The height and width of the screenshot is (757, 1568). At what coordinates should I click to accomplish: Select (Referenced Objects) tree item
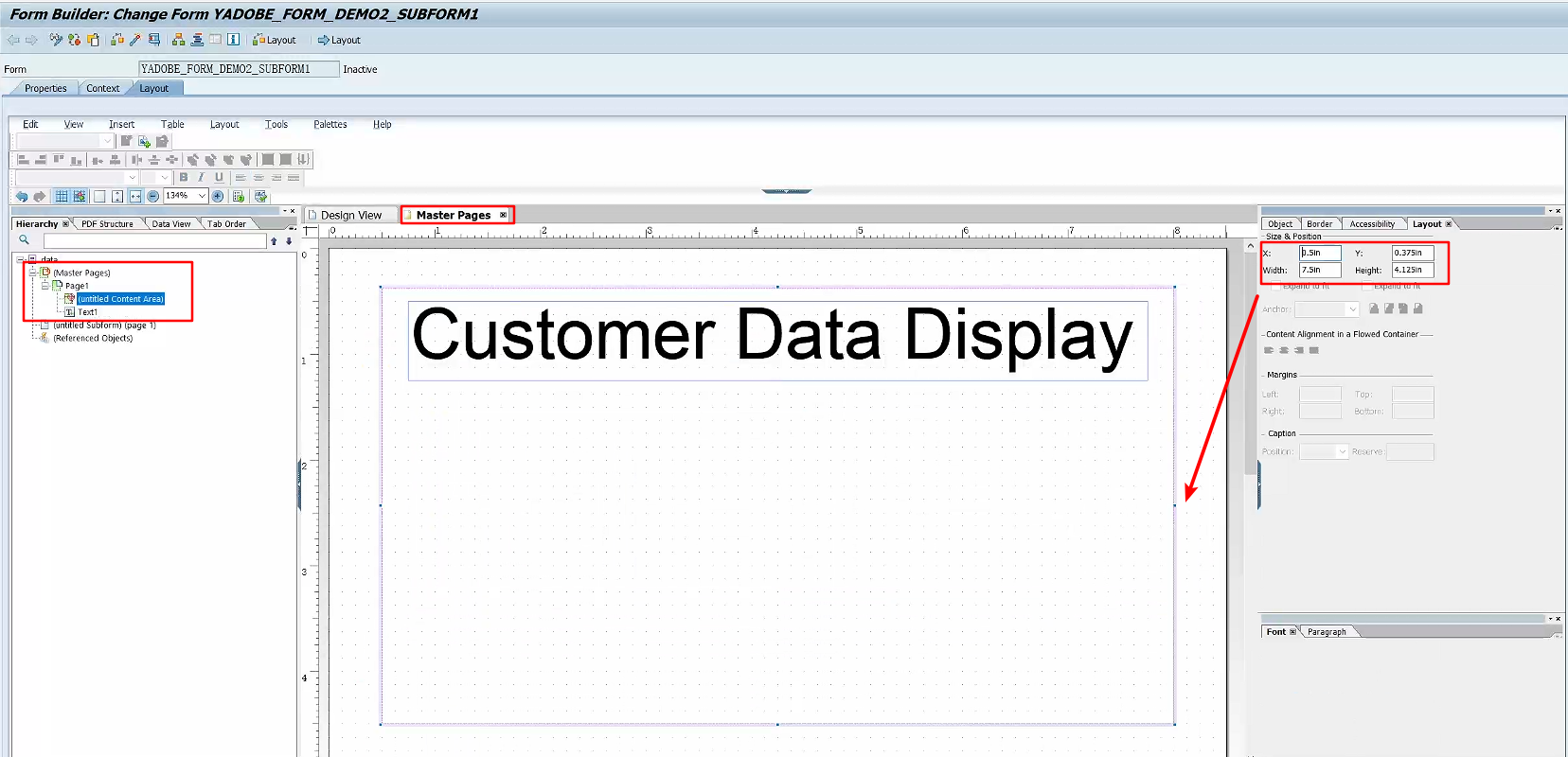pyautogui.click(x=93, y=338)
